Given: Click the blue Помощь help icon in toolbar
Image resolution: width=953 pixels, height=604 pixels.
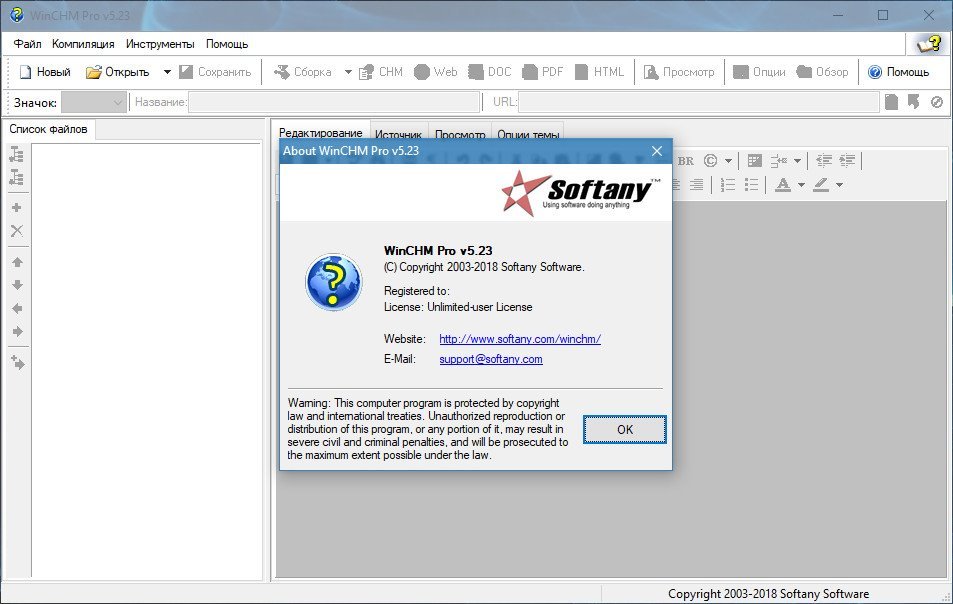Looking at the screenshot, I should [x=875, y=72].
